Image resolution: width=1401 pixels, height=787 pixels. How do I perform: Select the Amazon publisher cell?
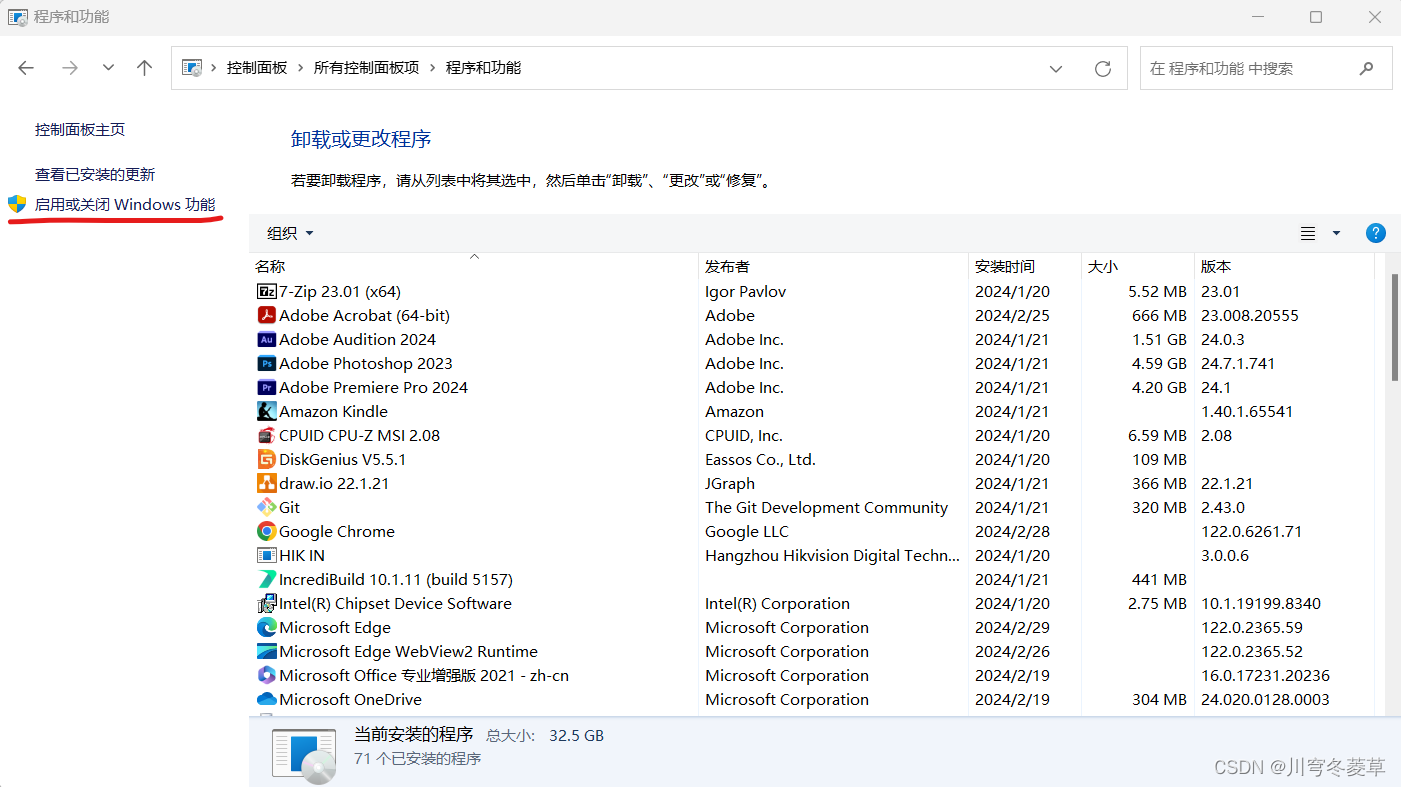734,412
